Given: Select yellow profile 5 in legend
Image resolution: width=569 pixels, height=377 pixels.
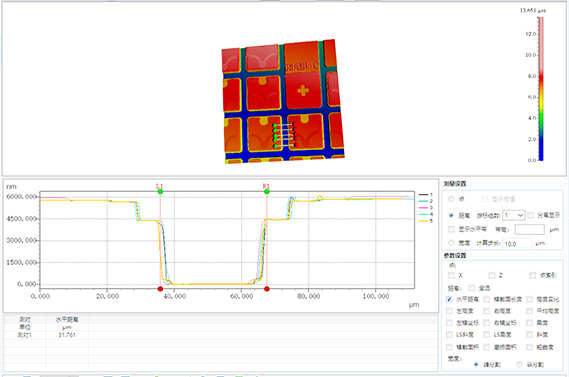Looking at the screenshot, I should click(x=426, y=221).
